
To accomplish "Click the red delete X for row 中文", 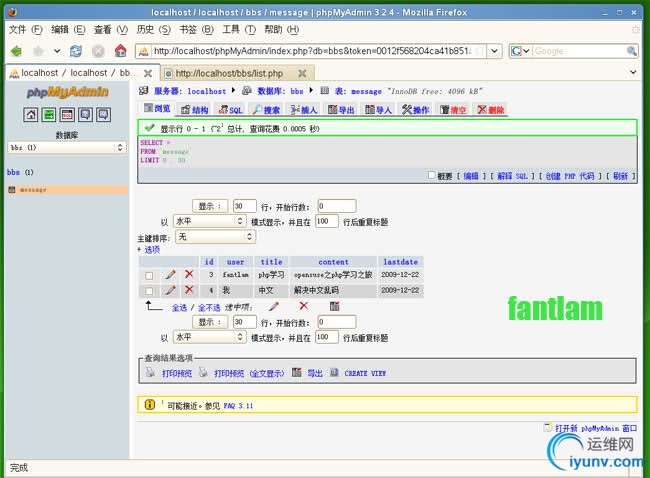I will pyautogui.click(x=189, y=290).
